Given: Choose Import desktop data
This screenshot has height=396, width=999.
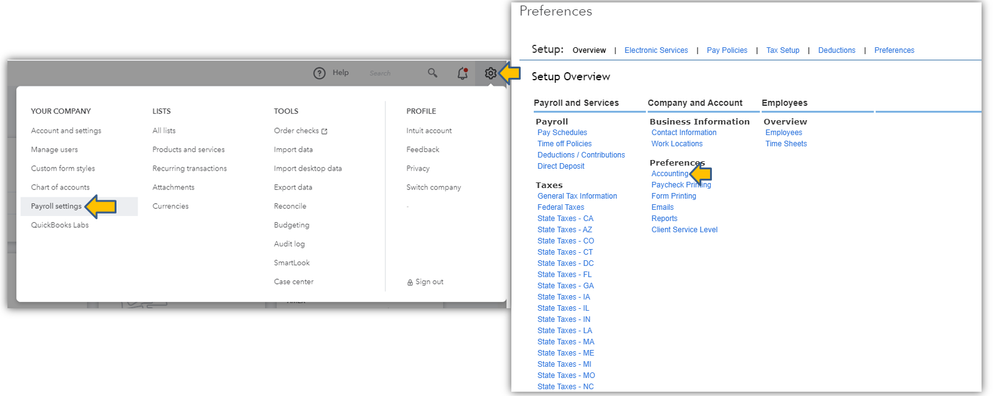Looking at the screenshot, I should tap(308, 169).
